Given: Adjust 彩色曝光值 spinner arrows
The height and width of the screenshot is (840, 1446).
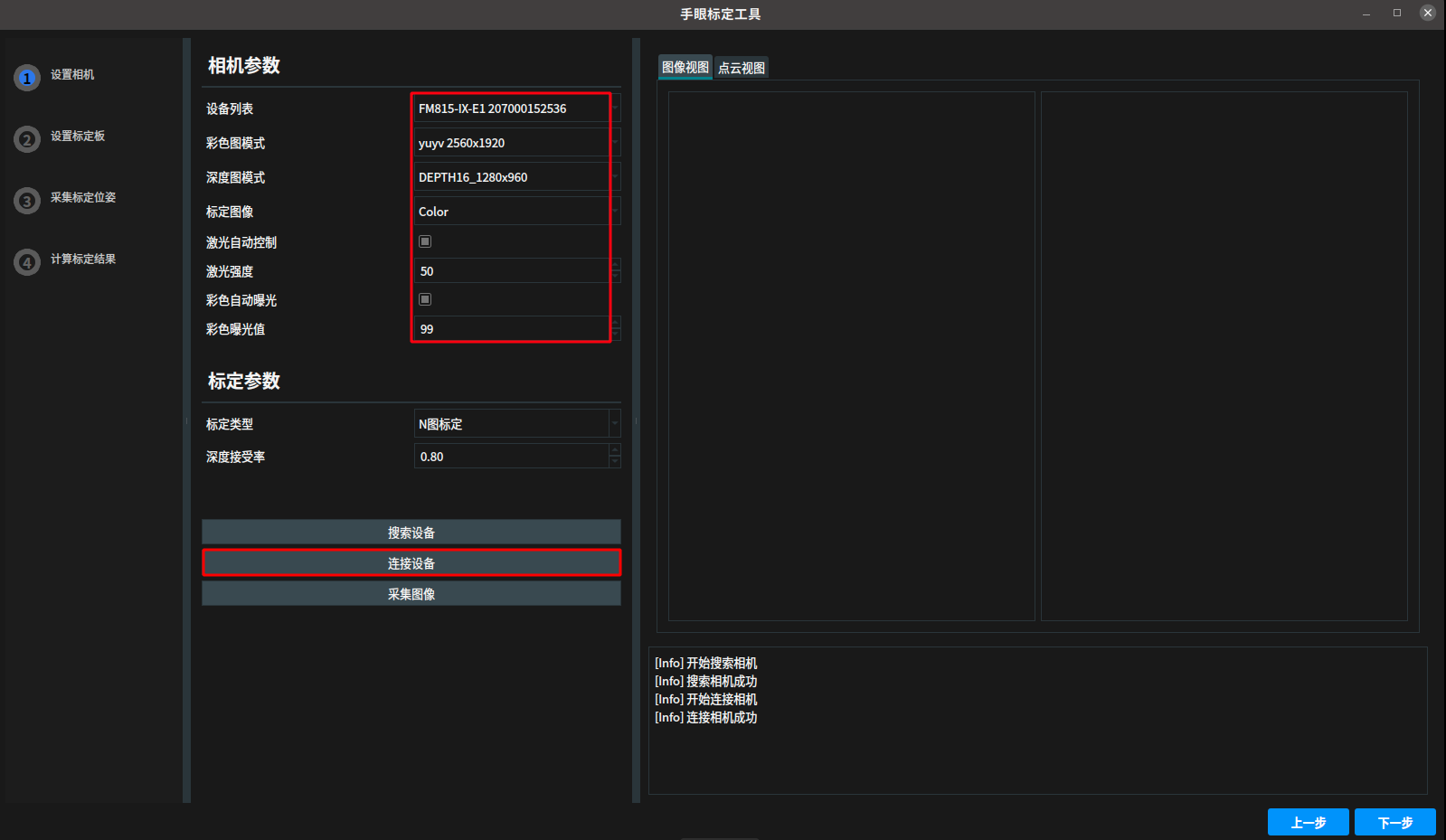Looking at the screenshot, I should [615, 329].
